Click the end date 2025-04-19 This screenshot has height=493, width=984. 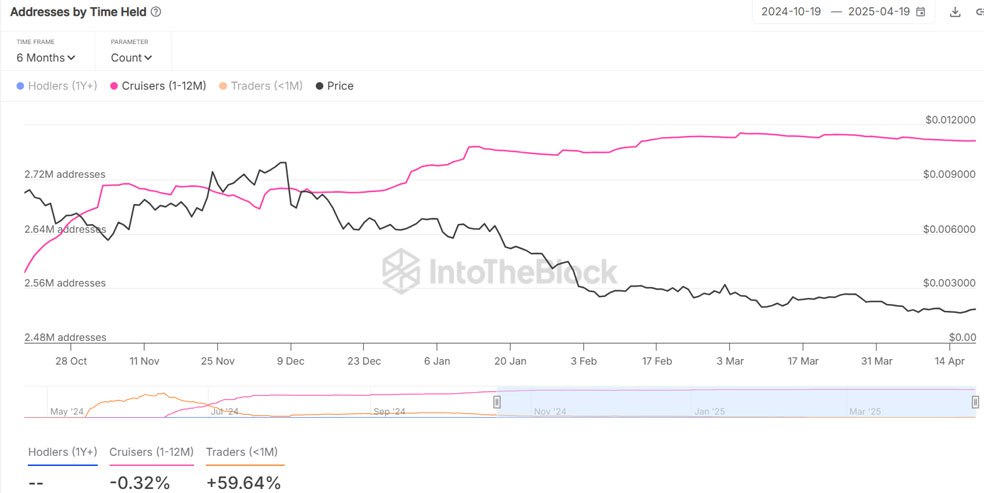tap(879, 12)
